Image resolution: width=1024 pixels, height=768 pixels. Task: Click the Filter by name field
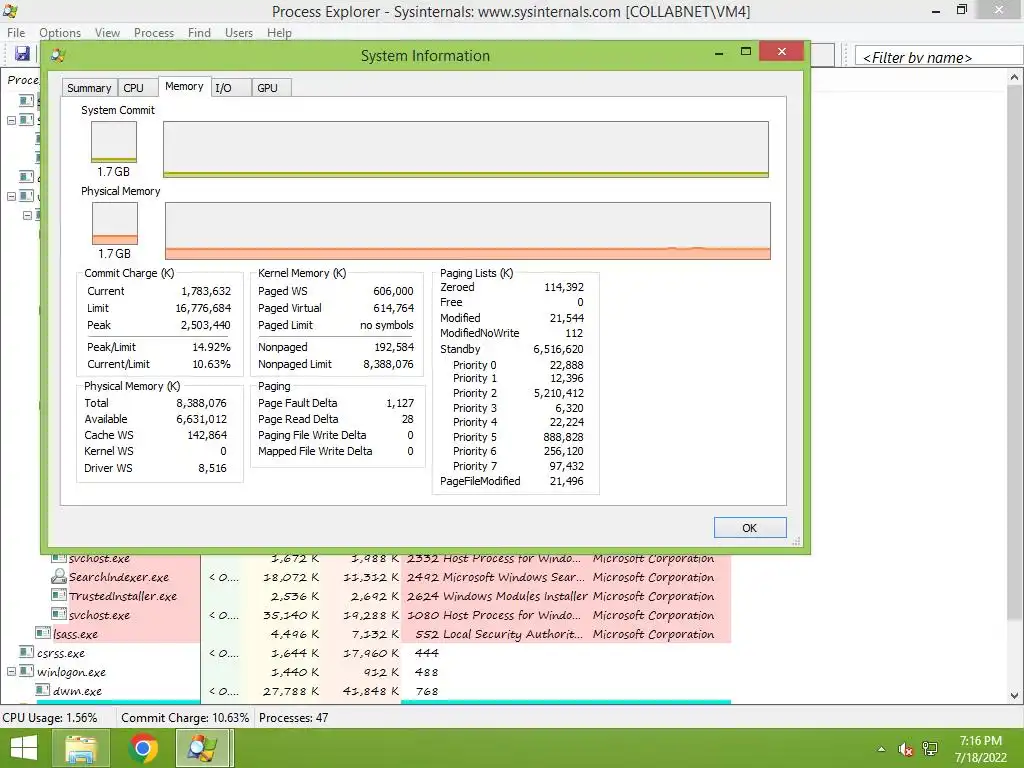tap(938, 57)
